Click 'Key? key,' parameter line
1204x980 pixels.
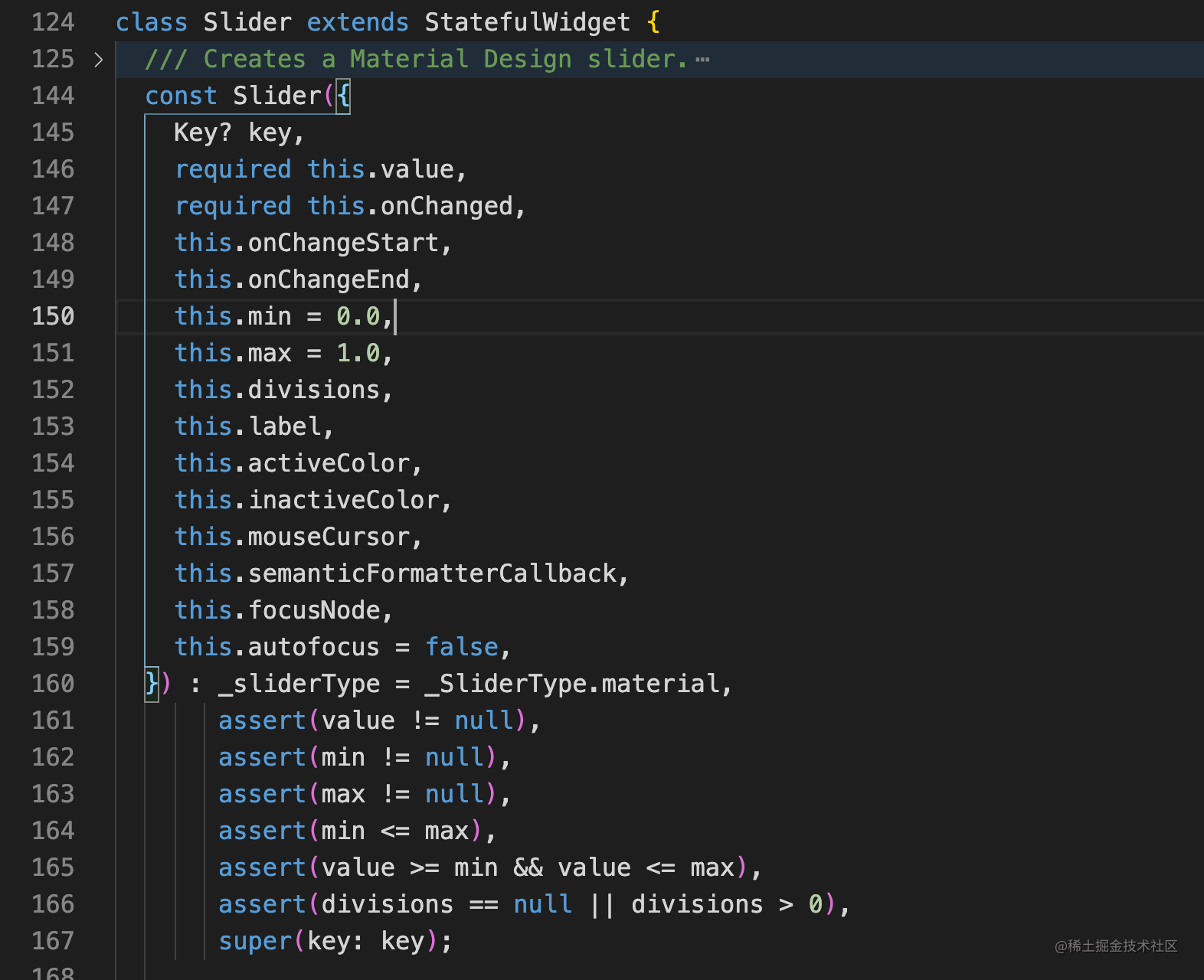[x=239, y=132]
